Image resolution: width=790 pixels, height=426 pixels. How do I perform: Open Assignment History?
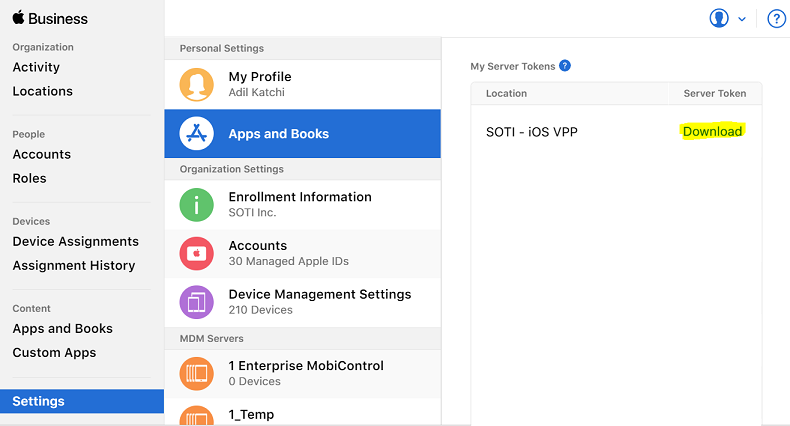[x=73, y=265]
